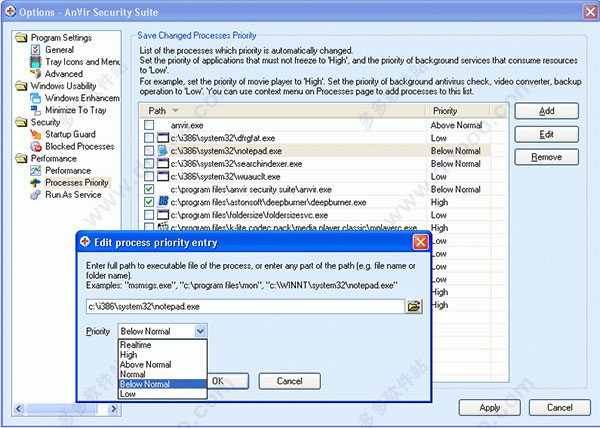Confirm the Edit dialog with OK
600x428 pixels.
(x=228, y=381)
